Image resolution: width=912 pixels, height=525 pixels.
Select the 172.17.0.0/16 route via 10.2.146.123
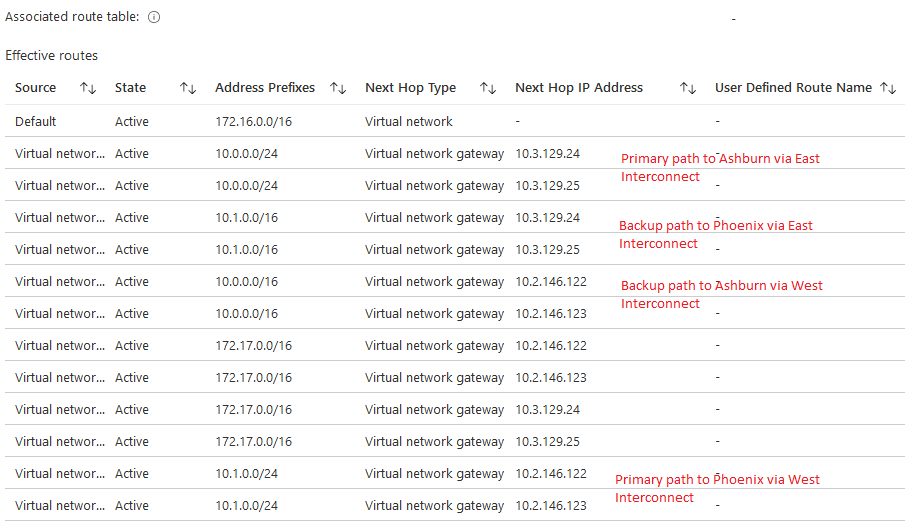[253, 378]
